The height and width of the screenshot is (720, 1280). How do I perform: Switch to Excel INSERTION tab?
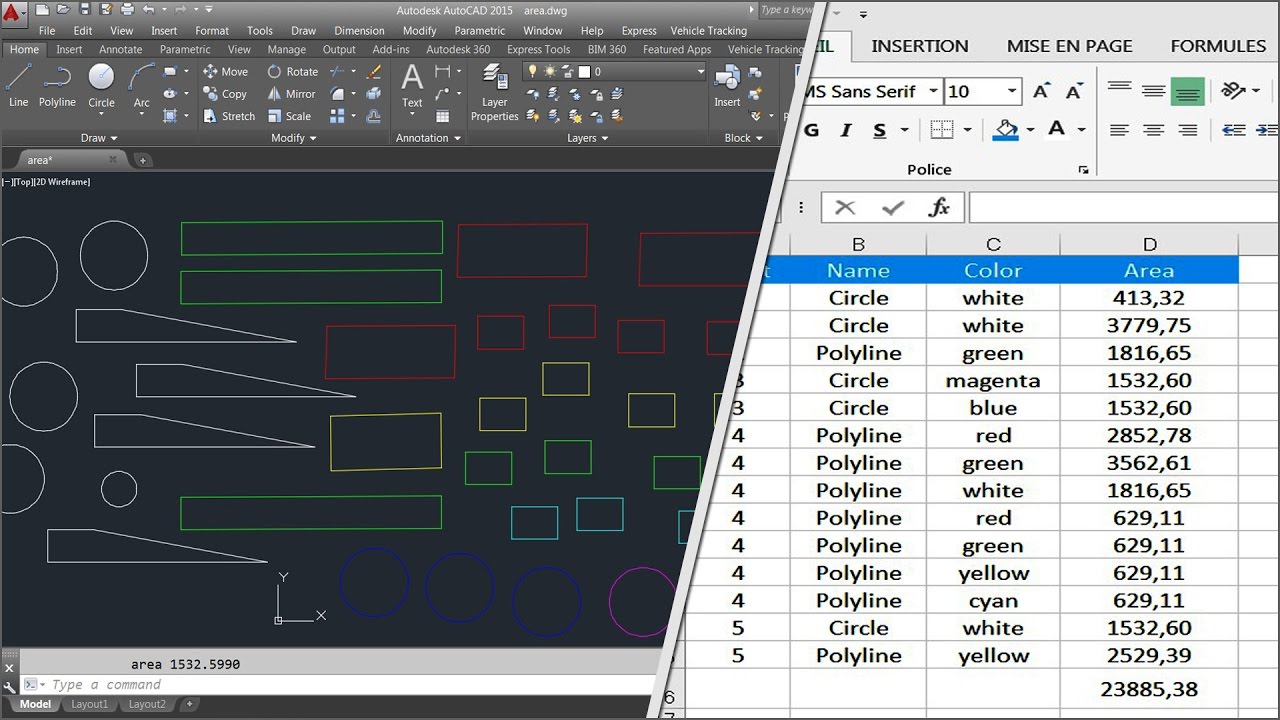pyautogui.click(x=920, y=46)
